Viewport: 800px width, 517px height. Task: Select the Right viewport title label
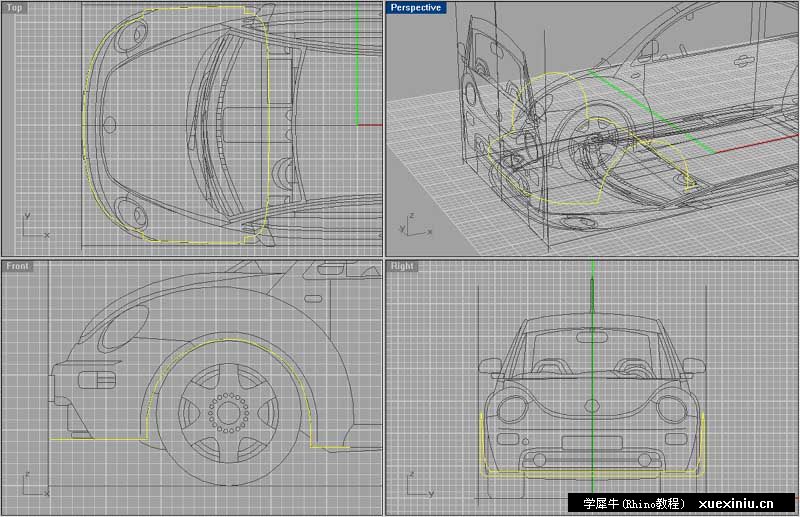point(402,266)
